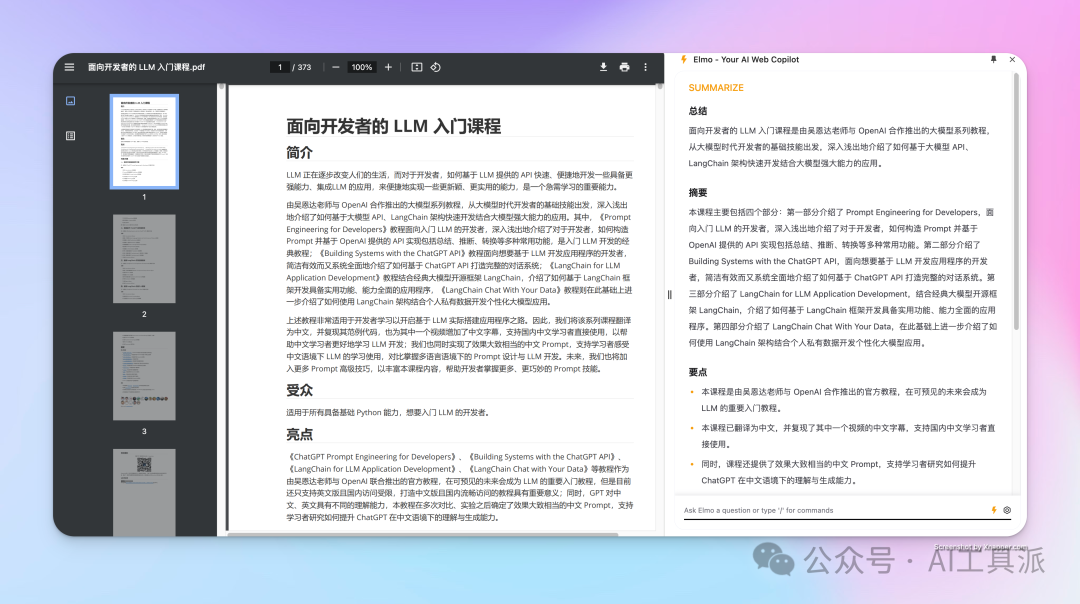Click the 总结 heading in Elmo panel
The height and width of the screenshot is (604, 1080).
698,111
